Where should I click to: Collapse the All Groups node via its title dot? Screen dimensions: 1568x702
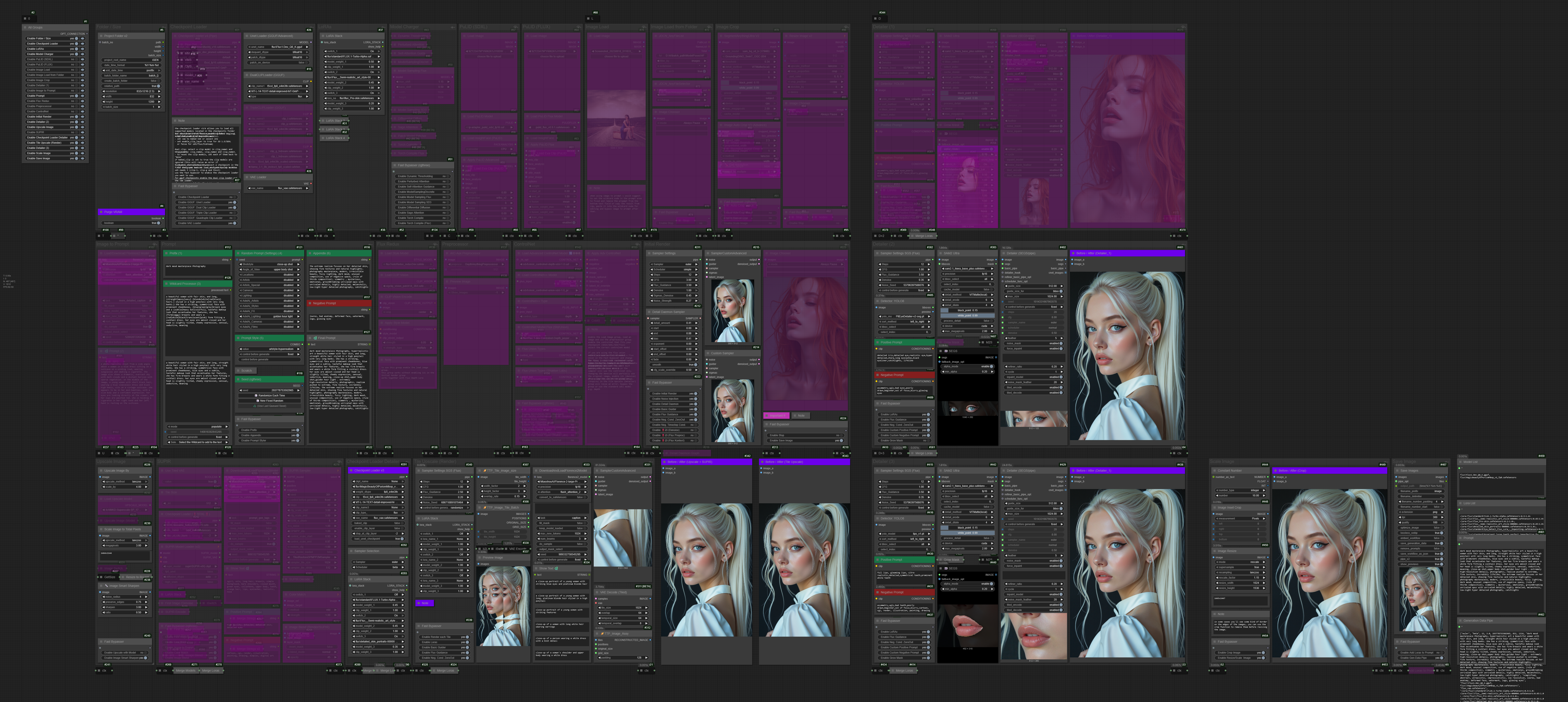[25, 27]
